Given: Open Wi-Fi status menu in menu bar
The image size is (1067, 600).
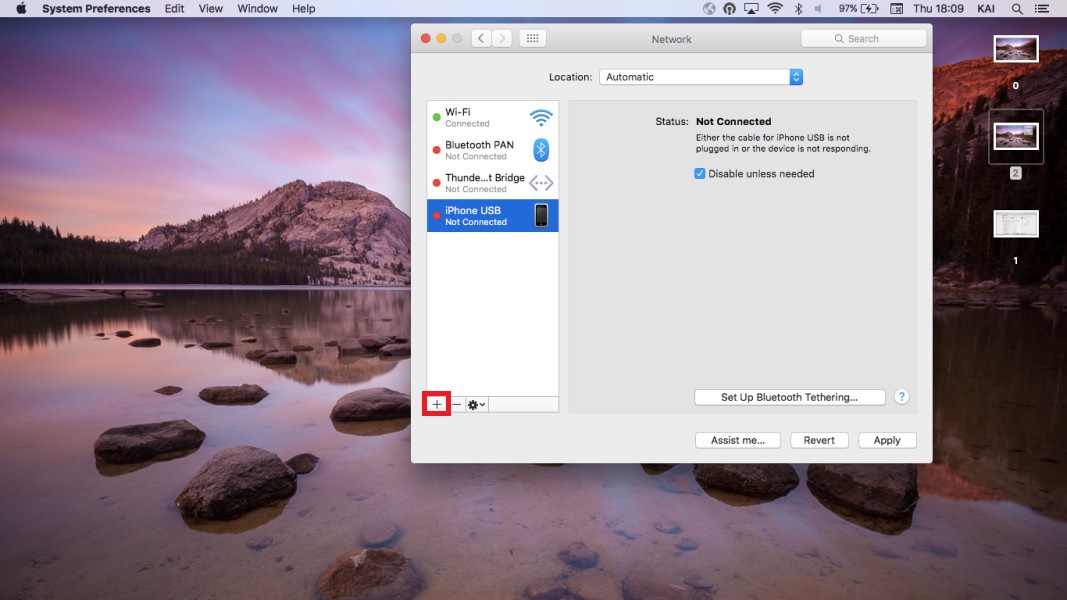Looking at the screenshot, I should click(775, 9).
